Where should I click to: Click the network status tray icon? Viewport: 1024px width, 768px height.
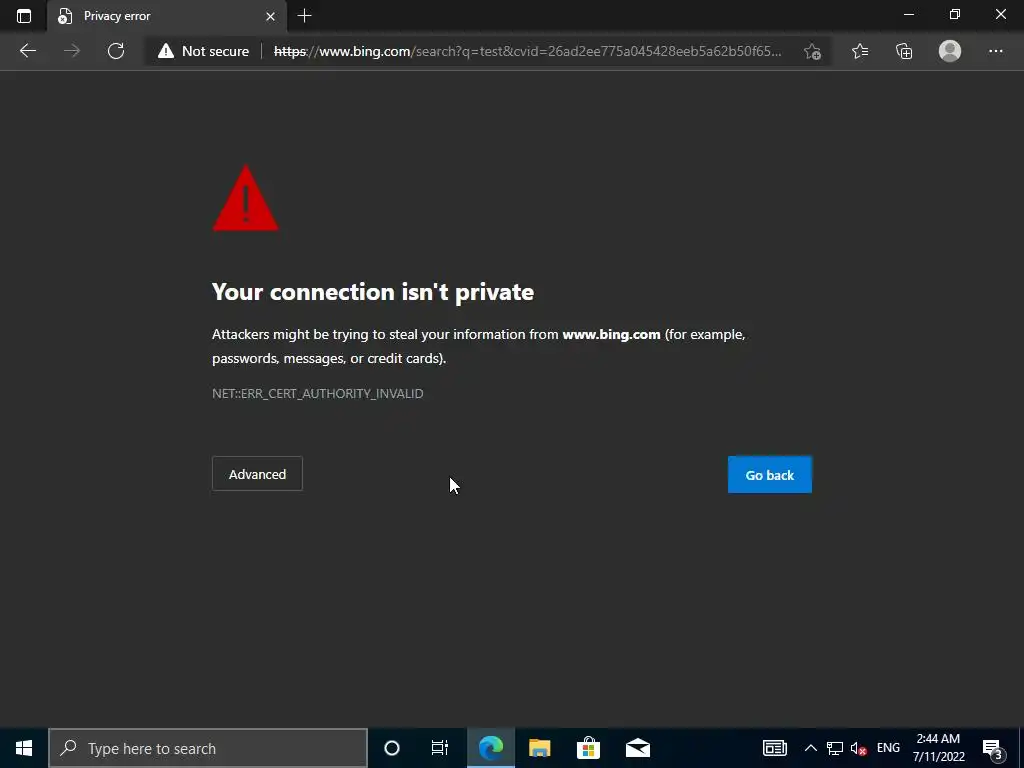click(x=835, y=748)
